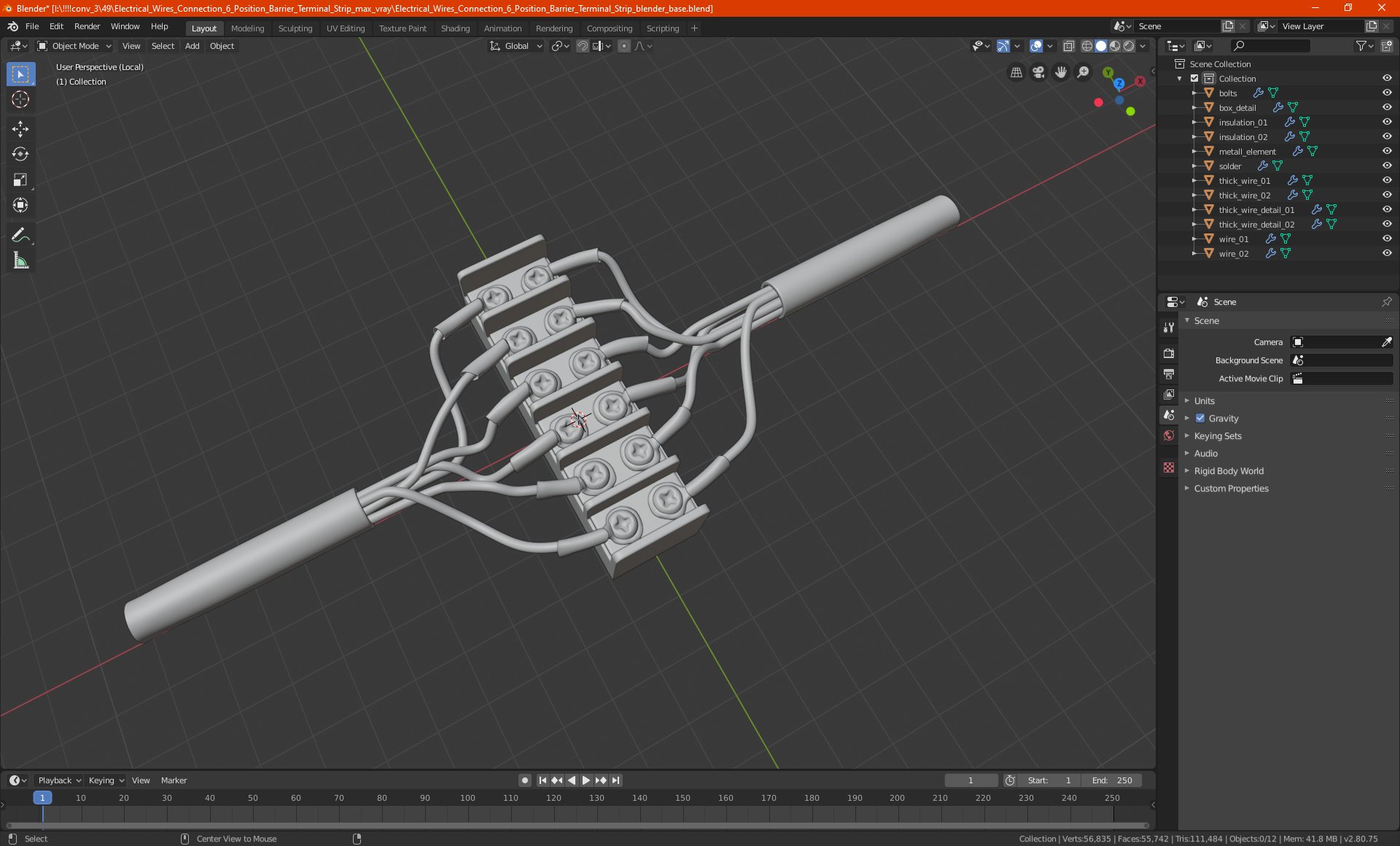Click the Start frame field
Screen dimensions: 1400x846
(x=1049, y=780)
